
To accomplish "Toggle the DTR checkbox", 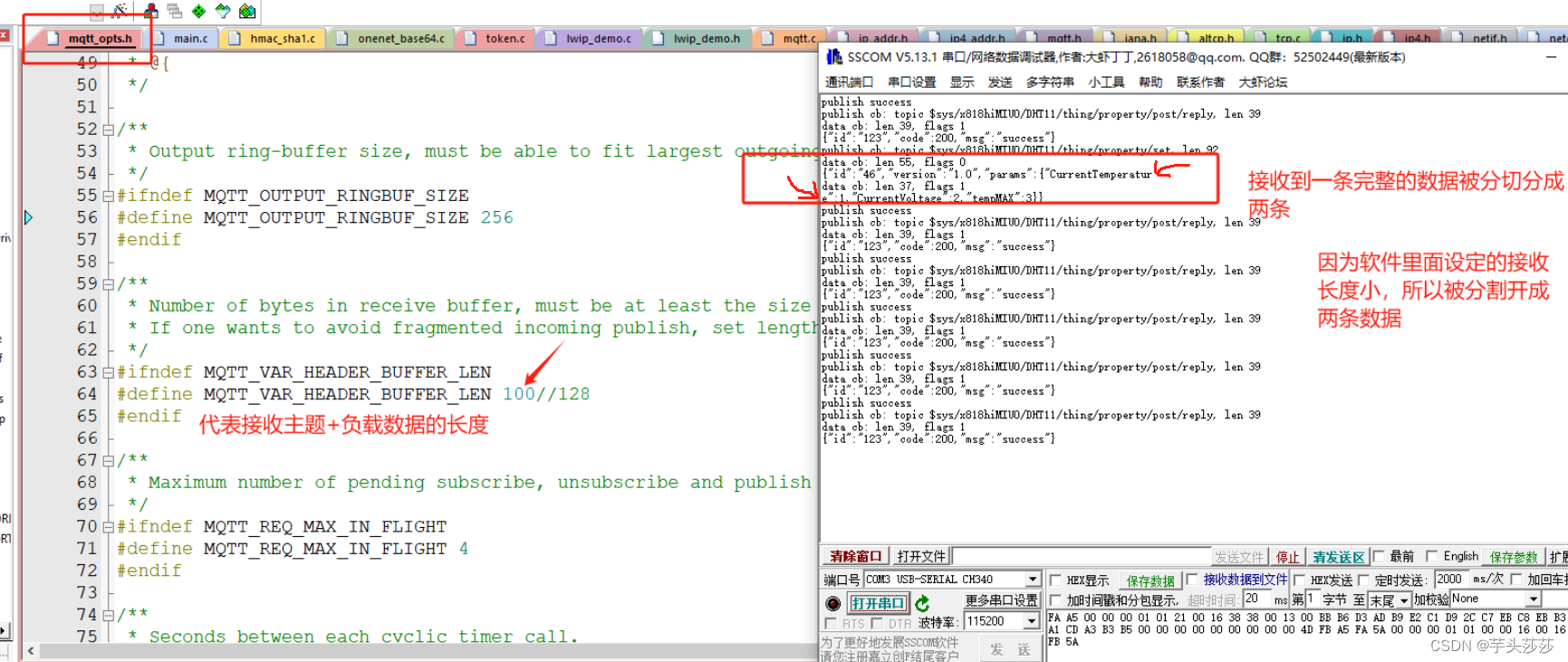I will 877,623.
